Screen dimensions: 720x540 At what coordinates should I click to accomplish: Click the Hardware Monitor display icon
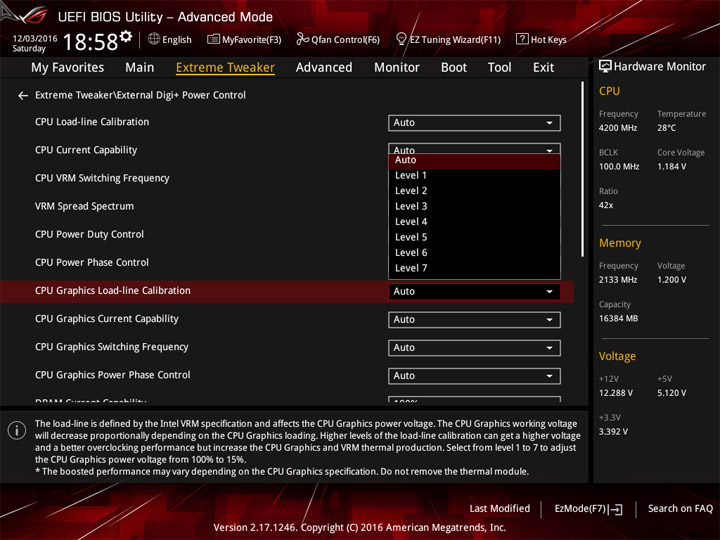[x=605, y=66]
